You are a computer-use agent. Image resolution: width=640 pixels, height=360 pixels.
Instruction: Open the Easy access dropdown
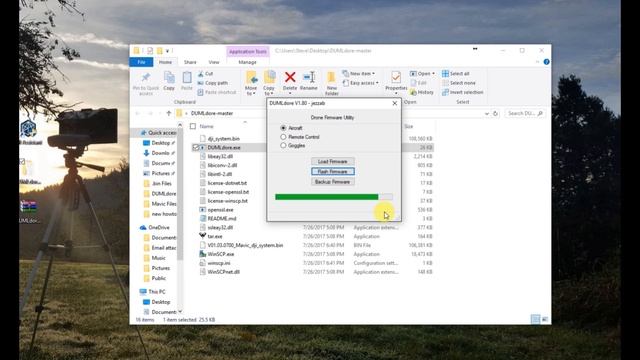click(360, 83)
